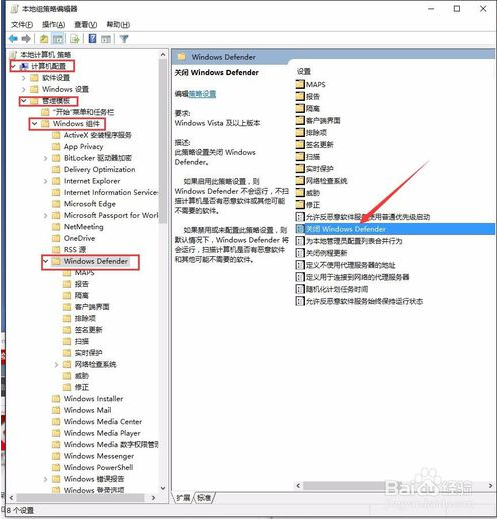Open the MAPS folder in settings list
This screenshot has width=497, height=519.
(x=311, y=84)
